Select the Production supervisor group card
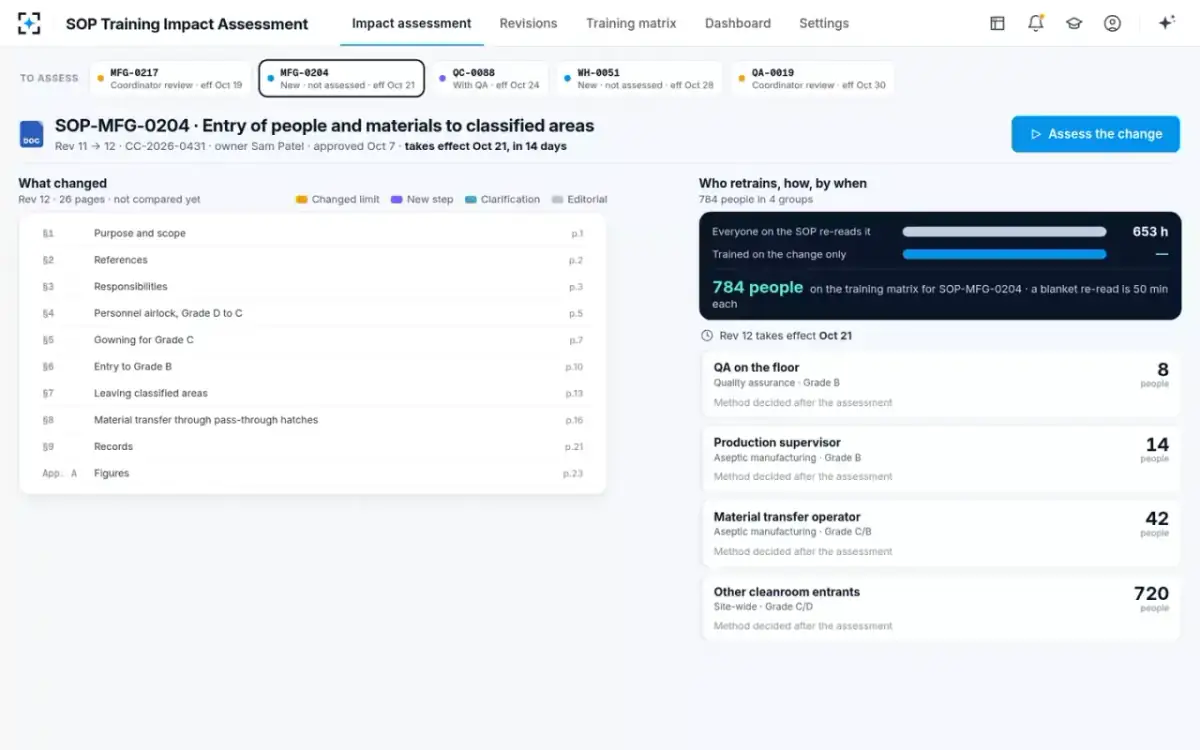This screenshot has height=750, width=1200. point(941,459)
